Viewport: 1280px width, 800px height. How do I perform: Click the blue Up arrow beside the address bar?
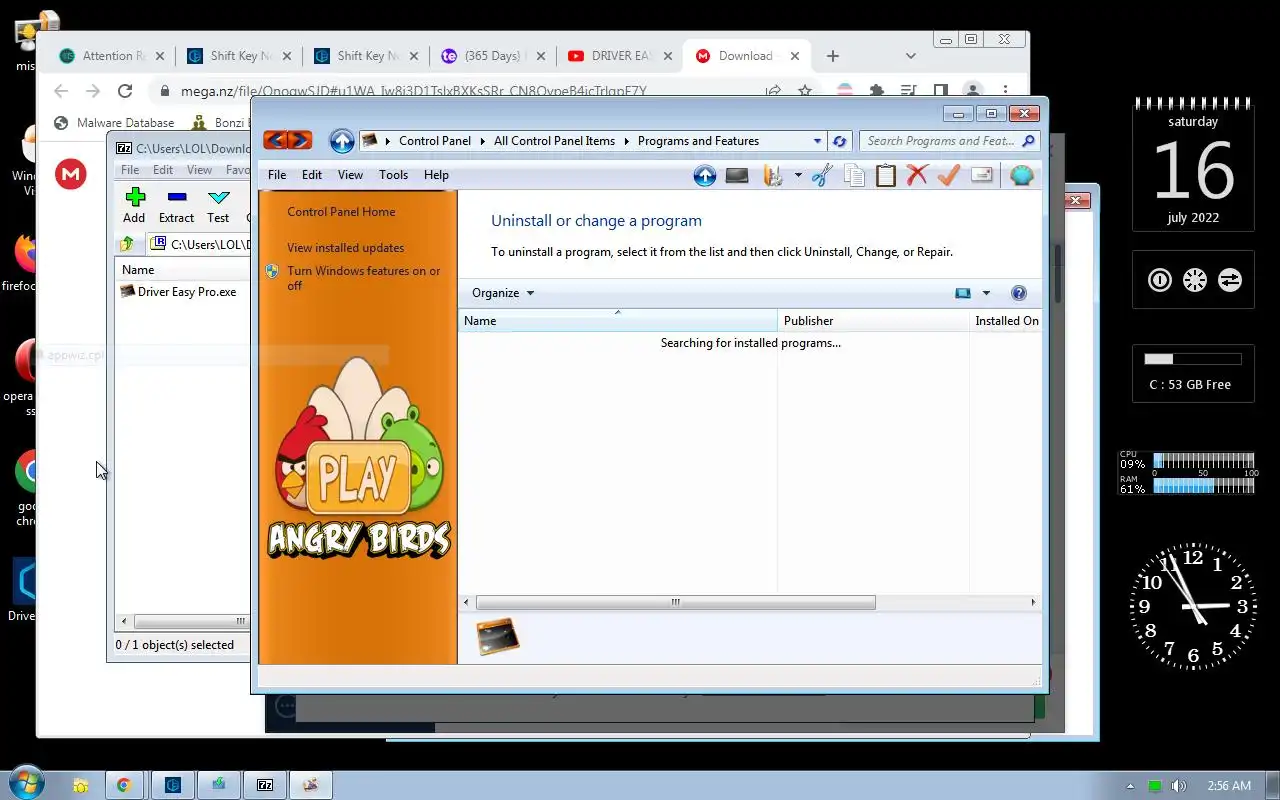(342, 141)
